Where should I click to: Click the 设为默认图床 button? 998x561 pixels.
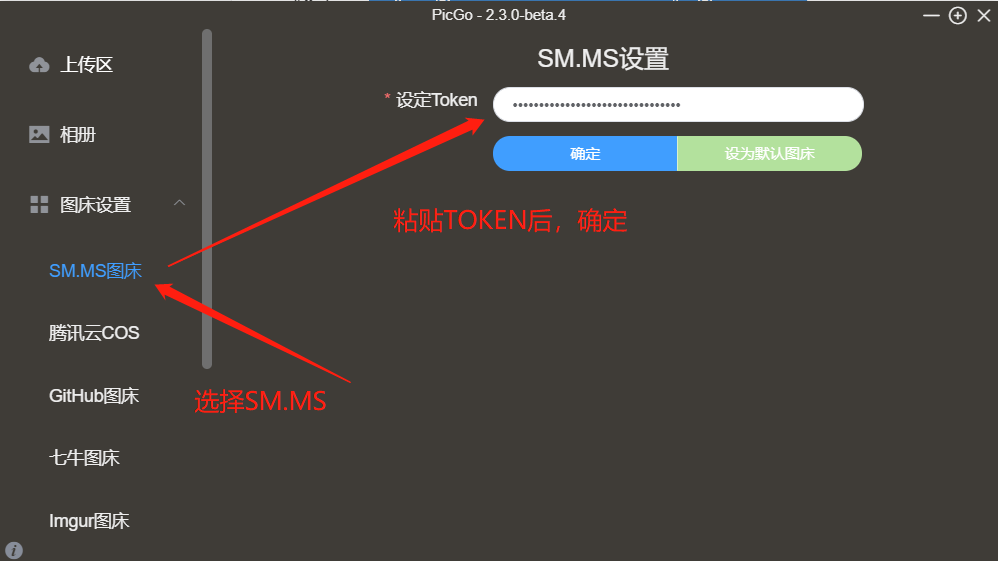click(x=770, y=153)
